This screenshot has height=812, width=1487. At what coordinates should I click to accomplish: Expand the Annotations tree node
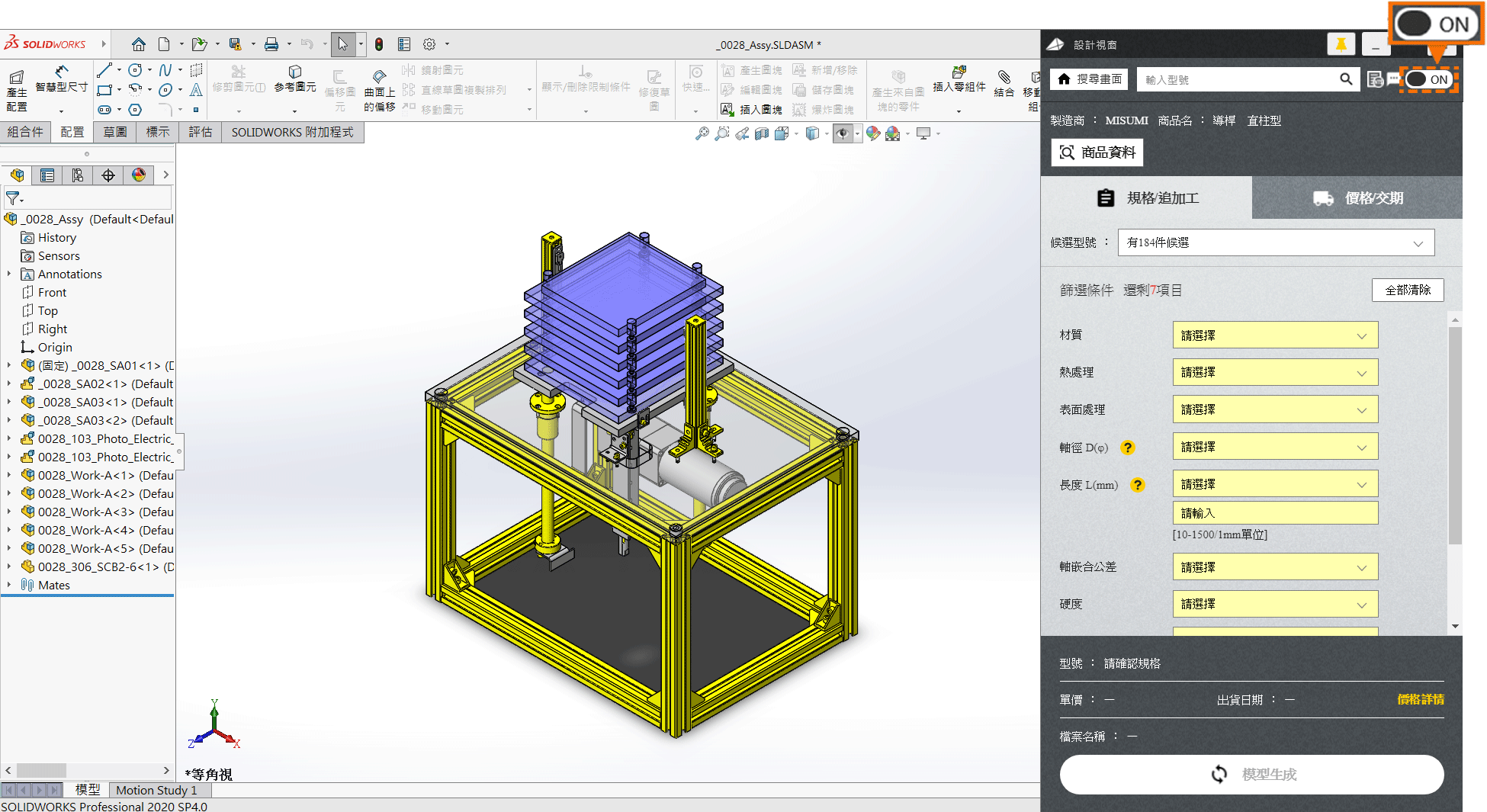tap(8, 274)
